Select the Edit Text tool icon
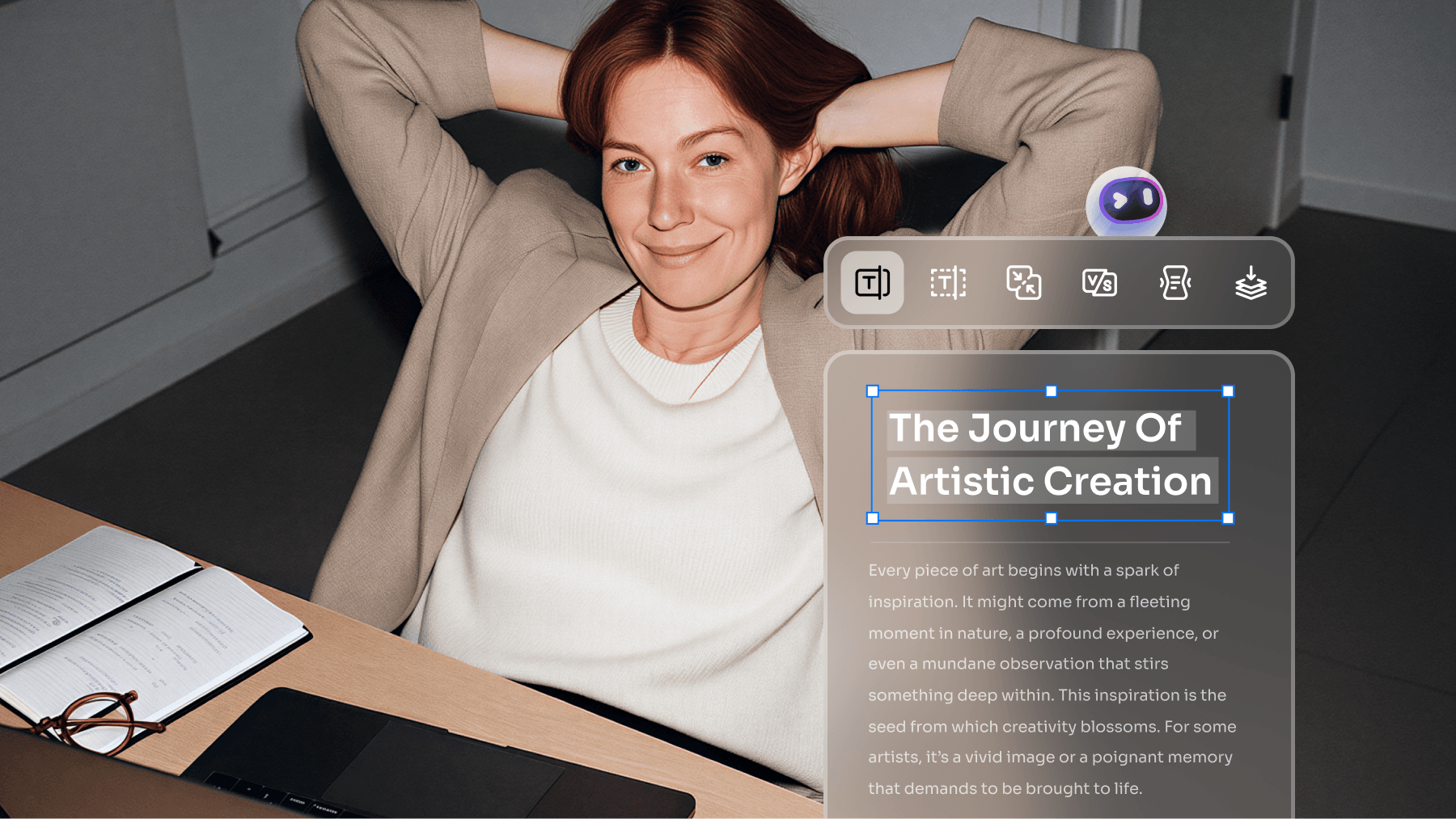The height and width of the screenshot is (819, 1456). [x=872, y=283]
